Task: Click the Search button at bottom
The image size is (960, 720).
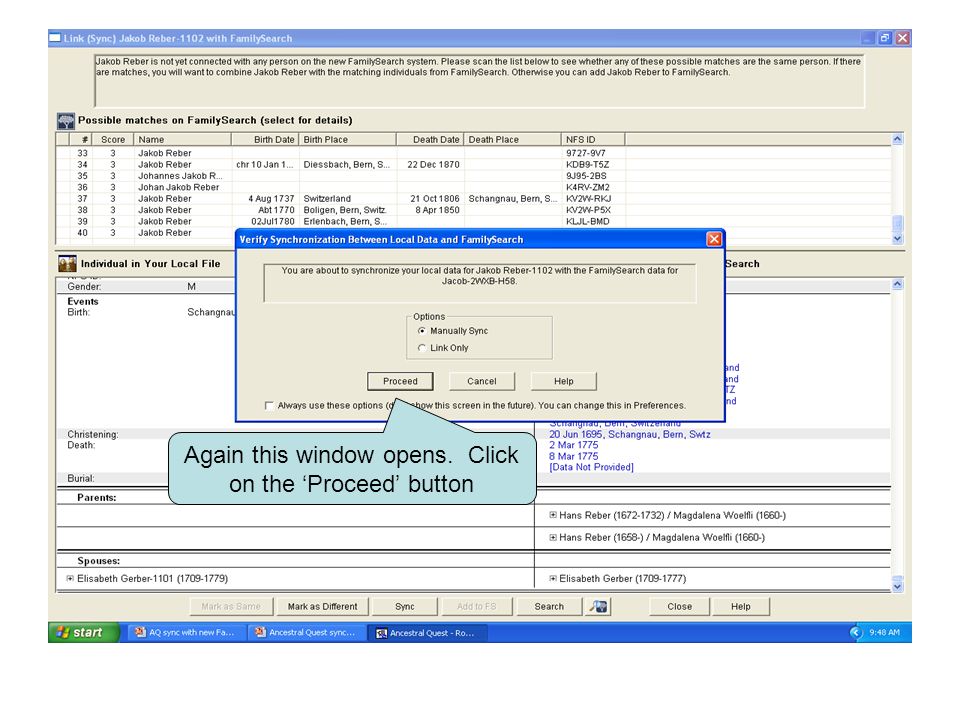Action: point(549,607)
